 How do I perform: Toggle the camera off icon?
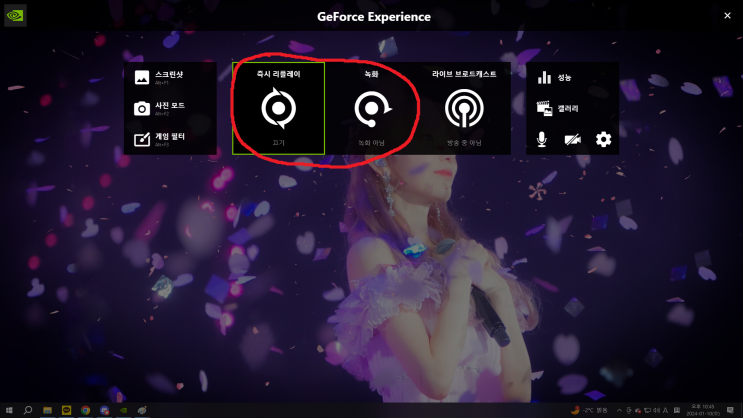coord(572,139)
